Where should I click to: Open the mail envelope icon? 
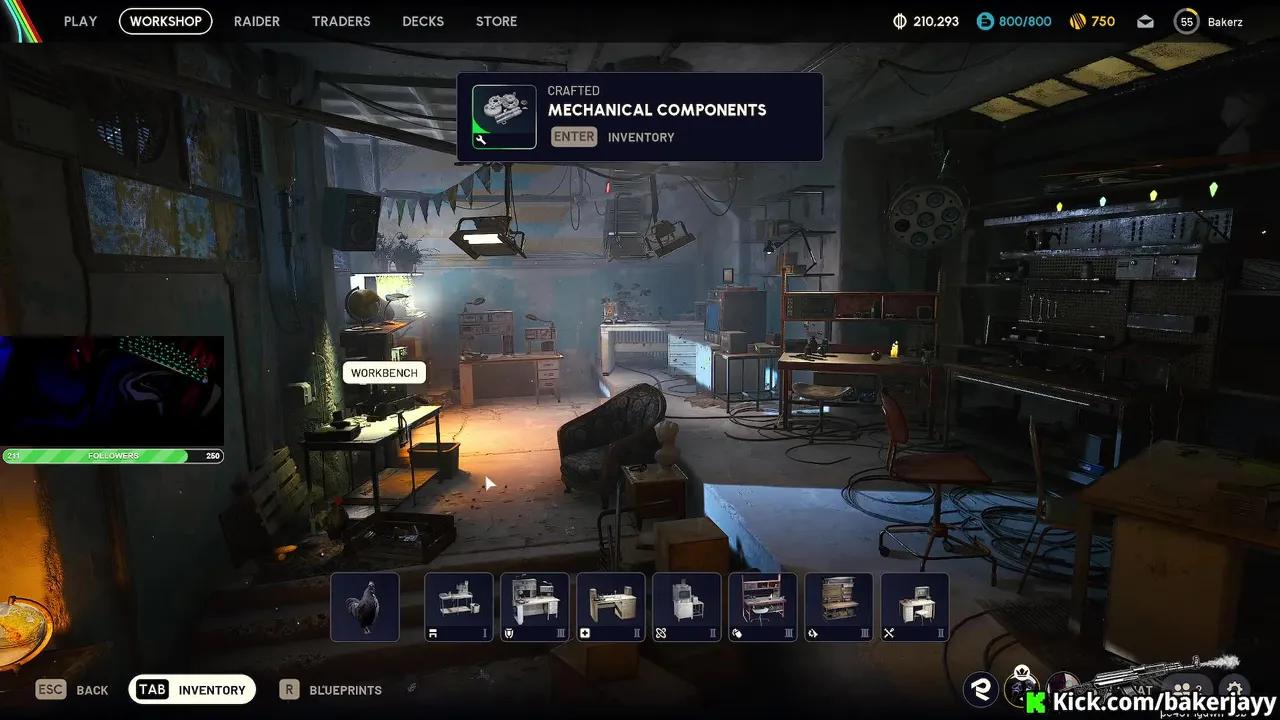[x=1146, y=21]
